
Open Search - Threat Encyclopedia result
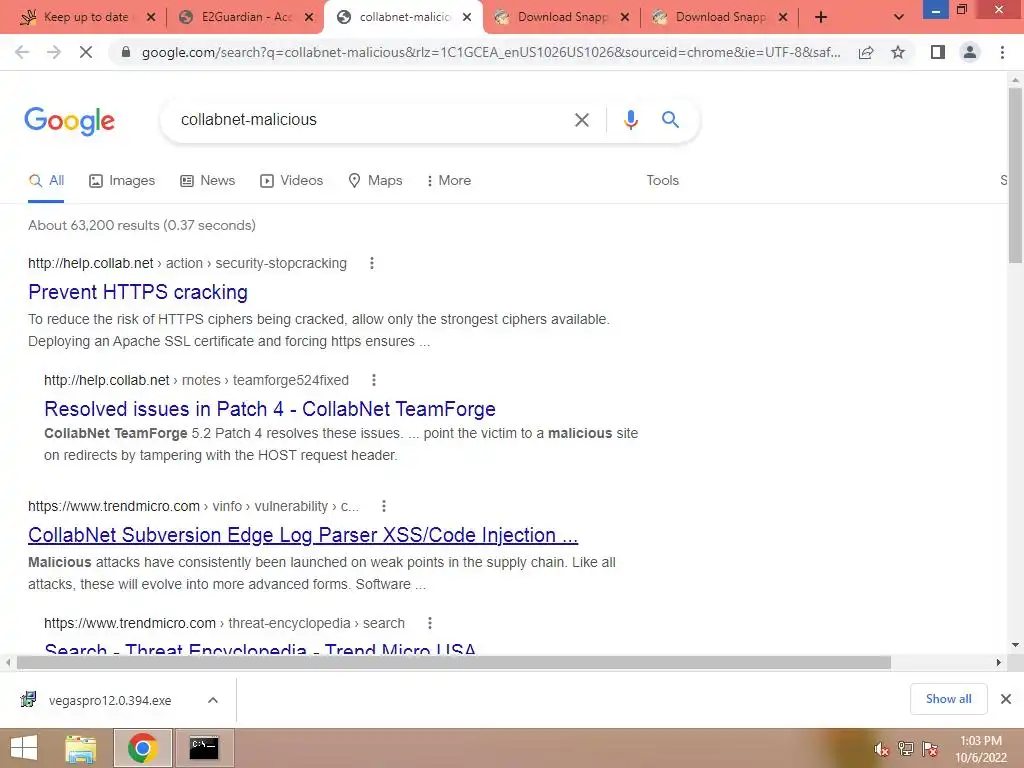[260, 648]
